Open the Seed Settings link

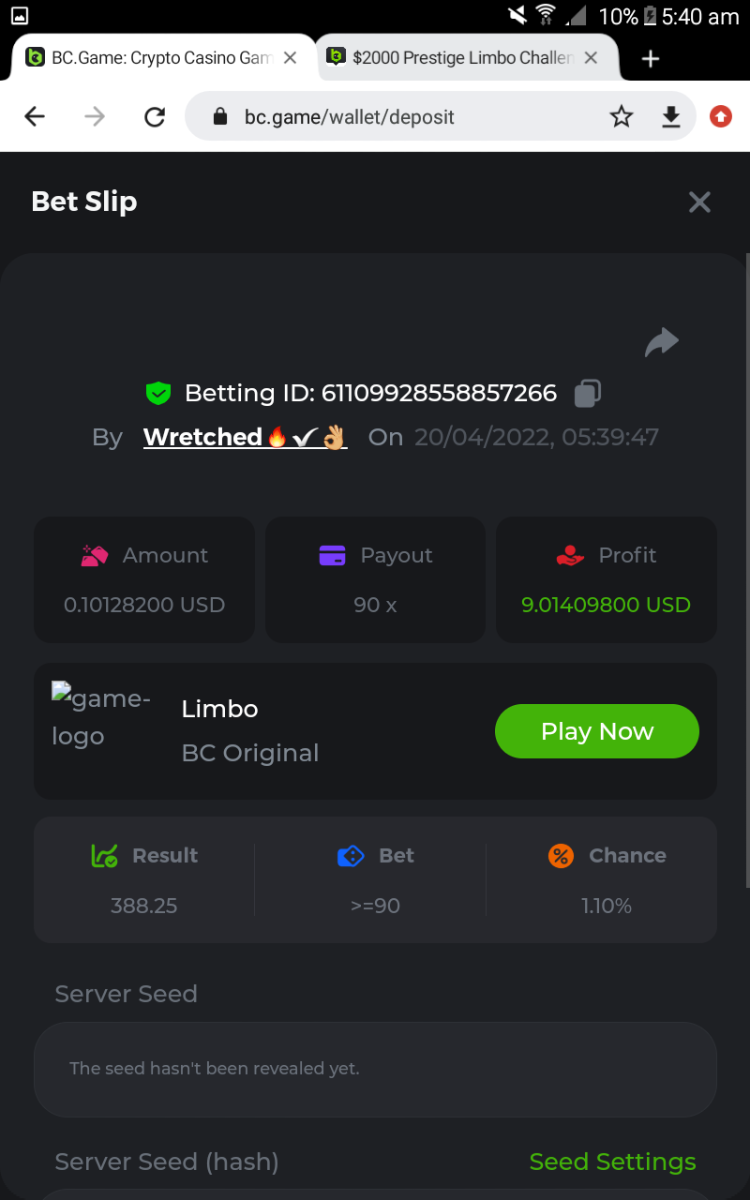[612, 1162]
